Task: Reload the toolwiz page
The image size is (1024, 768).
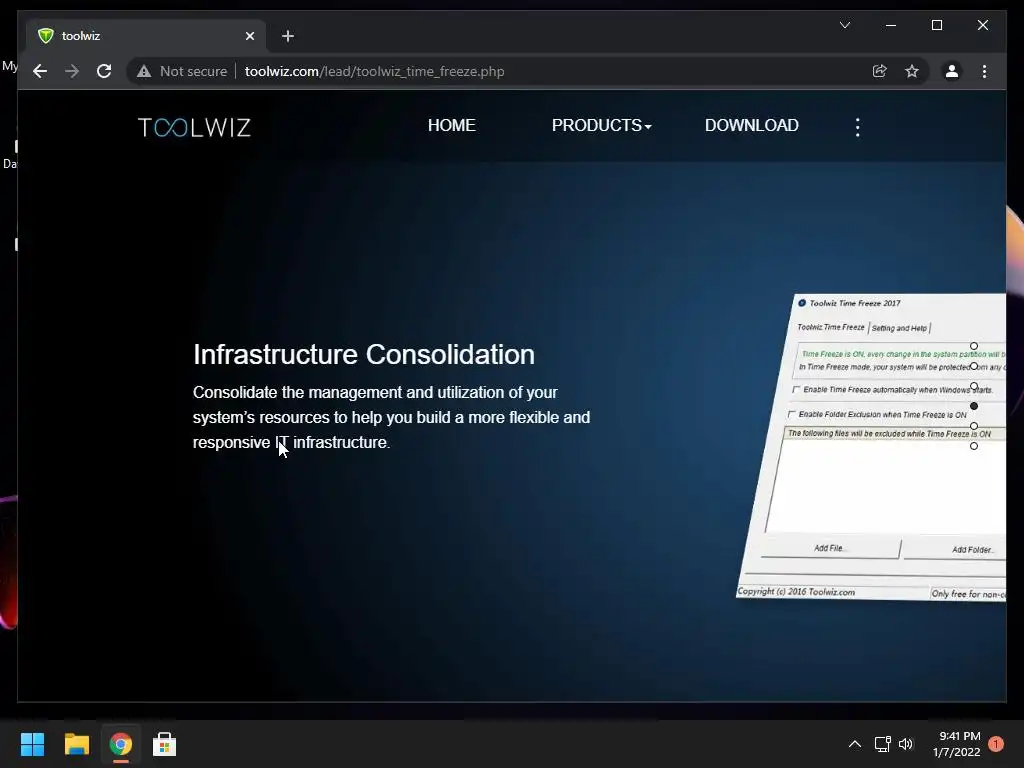Action: click(x=104, y=71)
